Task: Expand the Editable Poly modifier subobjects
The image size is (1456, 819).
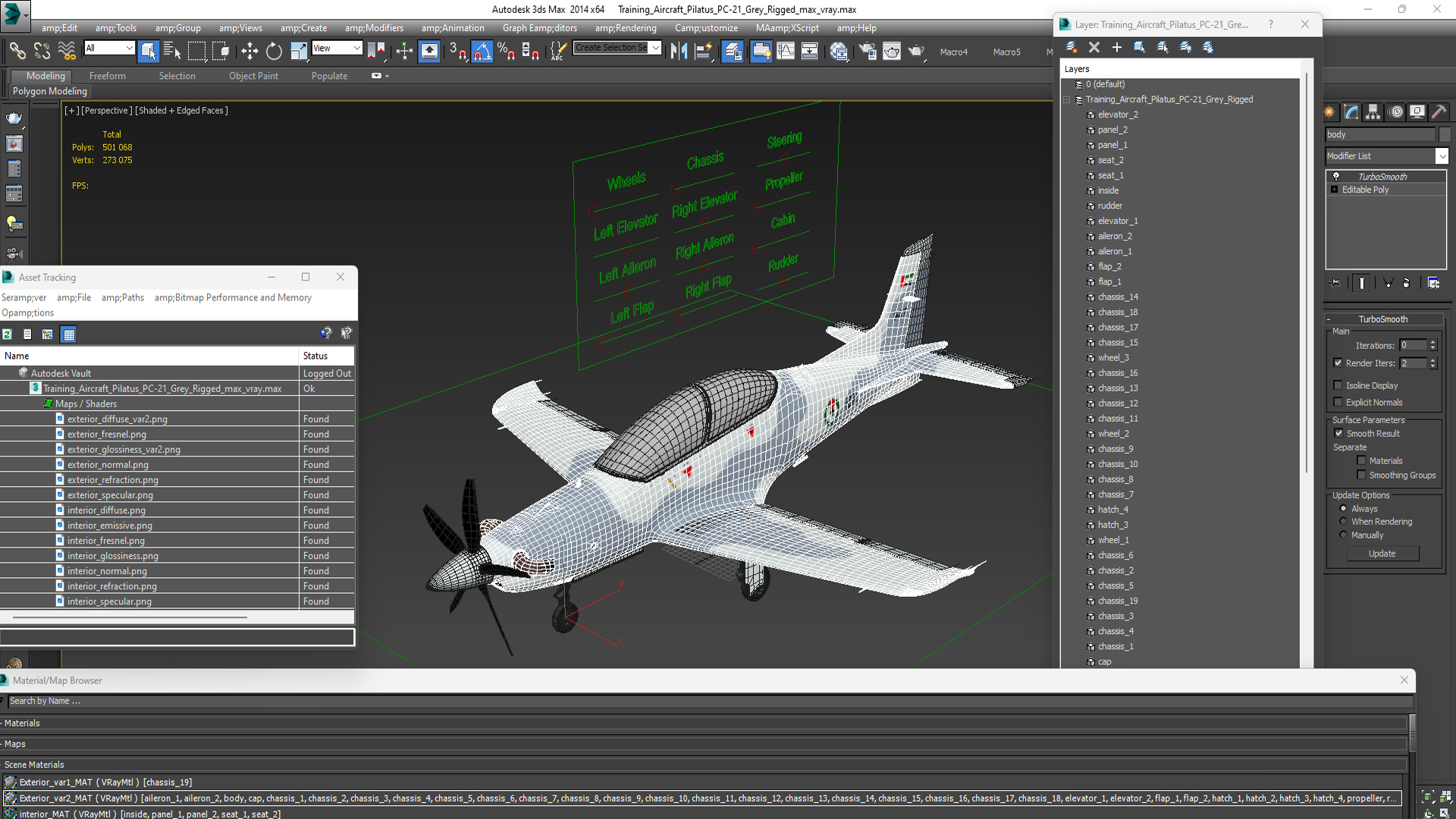Action: click(1335, 190)
